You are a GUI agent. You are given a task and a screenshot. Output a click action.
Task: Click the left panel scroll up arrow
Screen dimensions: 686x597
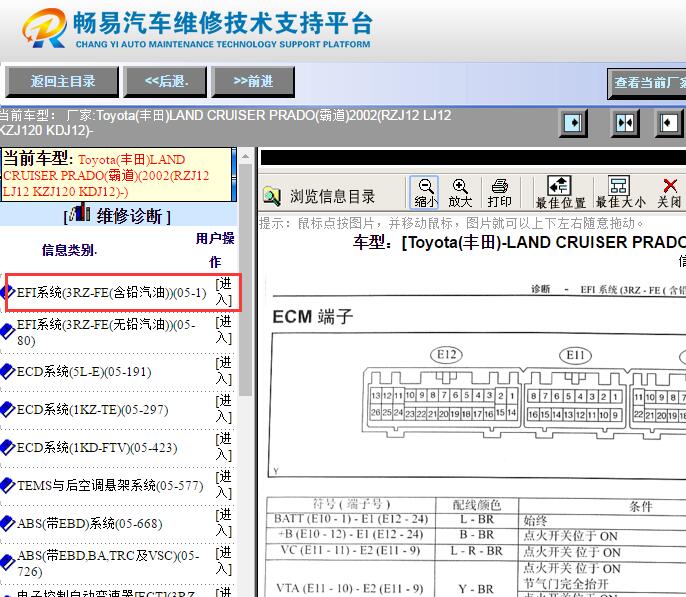(245, 156)
